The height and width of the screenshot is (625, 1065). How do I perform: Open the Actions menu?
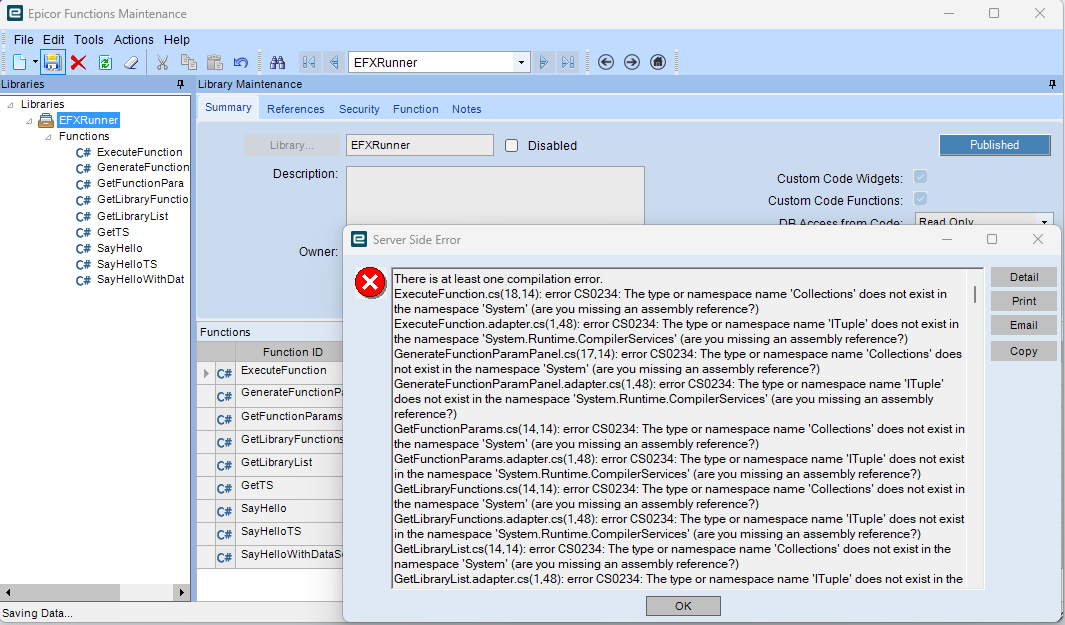pyautogui.click(x=133, y=39)
